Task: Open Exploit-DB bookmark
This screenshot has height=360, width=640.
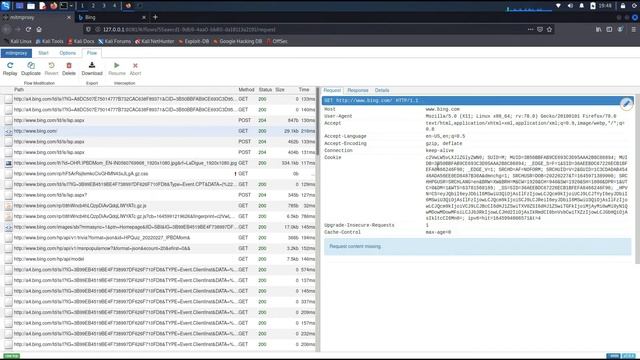Action: point(193,41)
